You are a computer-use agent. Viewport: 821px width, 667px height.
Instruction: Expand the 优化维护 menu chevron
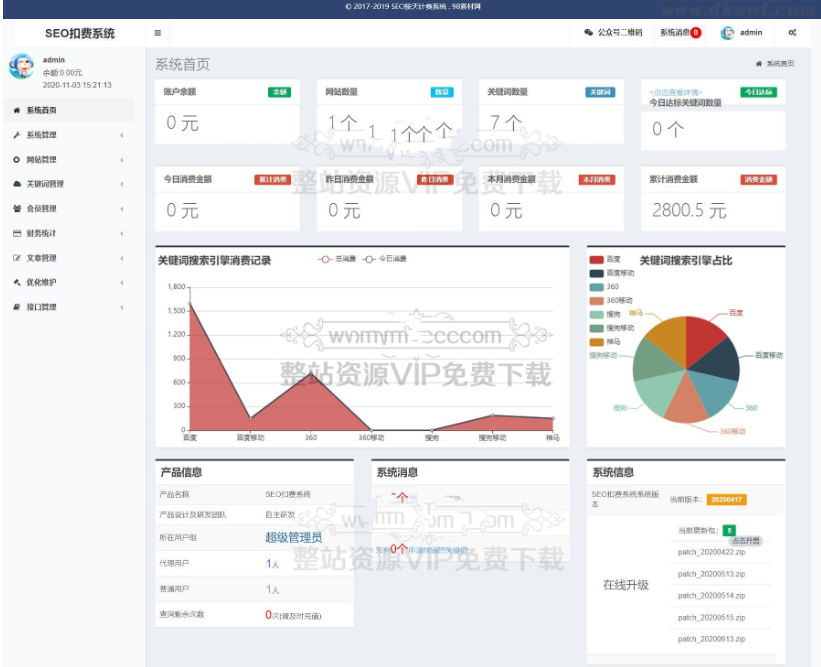point(122,283)
